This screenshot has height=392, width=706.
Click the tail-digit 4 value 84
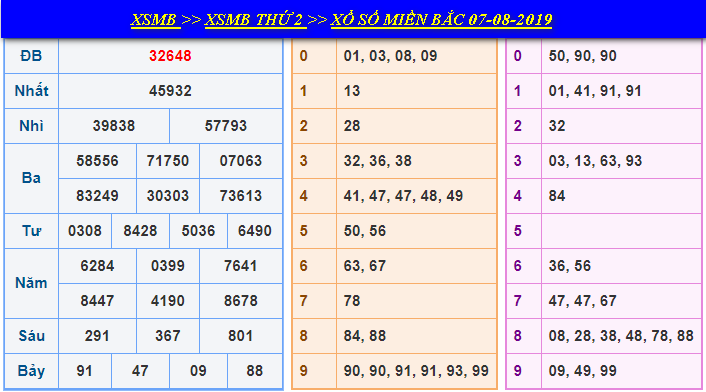pos(557,196)
